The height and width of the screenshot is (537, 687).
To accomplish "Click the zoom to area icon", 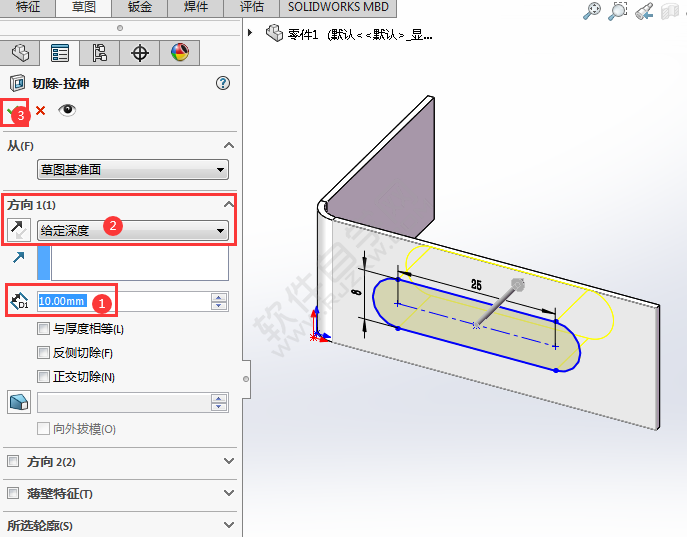I will tap(618, 11).
